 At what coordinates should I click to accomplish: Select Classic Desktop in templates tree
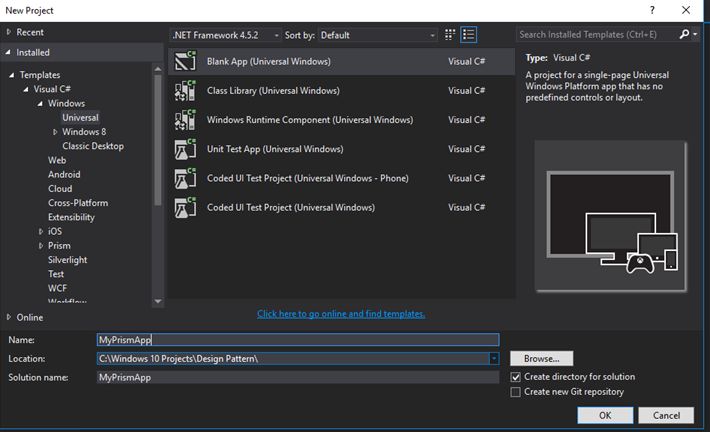93,146
